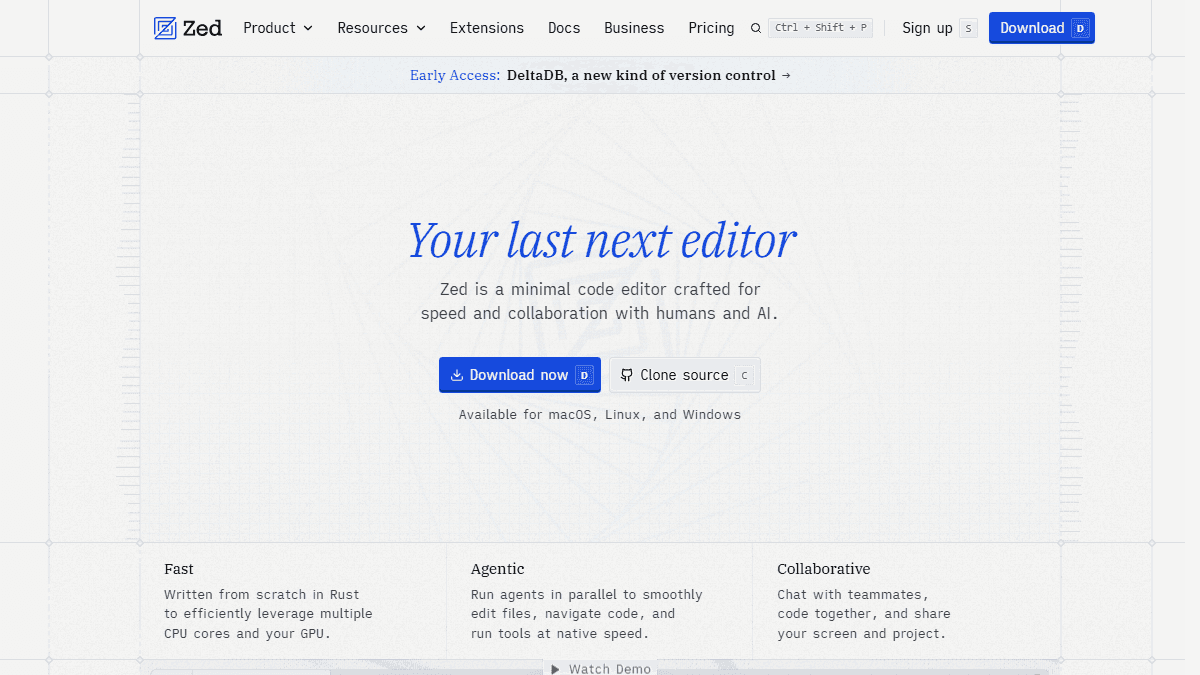Click the Clone source button
This screenshot has width=1200, height=675.
pyautogui.click(x=685, y=375)
